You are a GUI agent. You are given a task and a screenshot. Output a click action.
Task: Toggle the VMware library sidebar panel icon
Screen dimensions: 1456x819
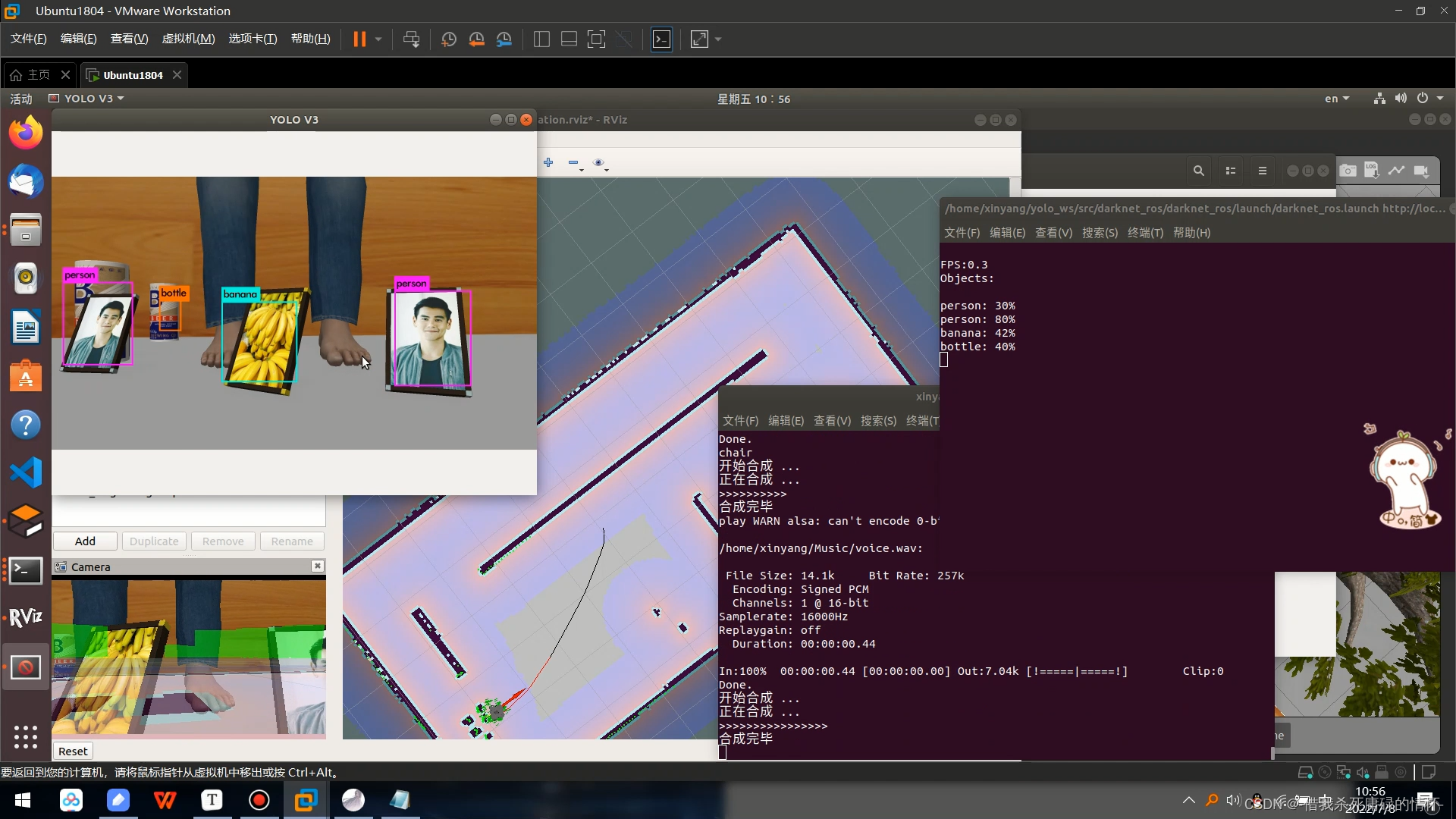pos(541,39)
